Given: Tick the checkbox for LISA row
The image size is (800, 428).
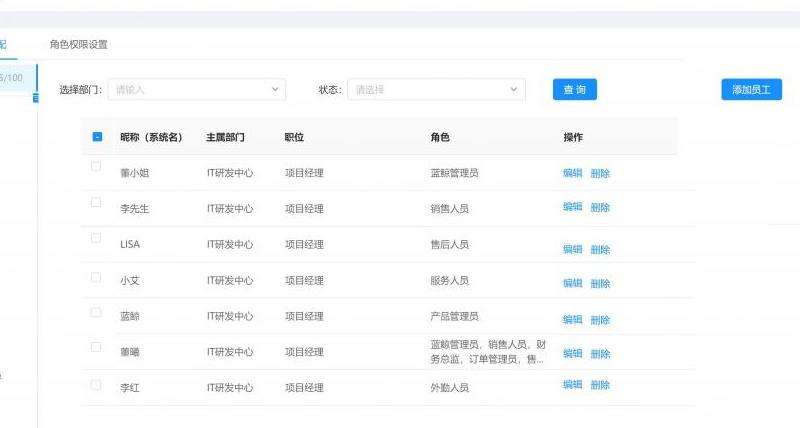Looking at the screenshot, I should click(97, 239).
